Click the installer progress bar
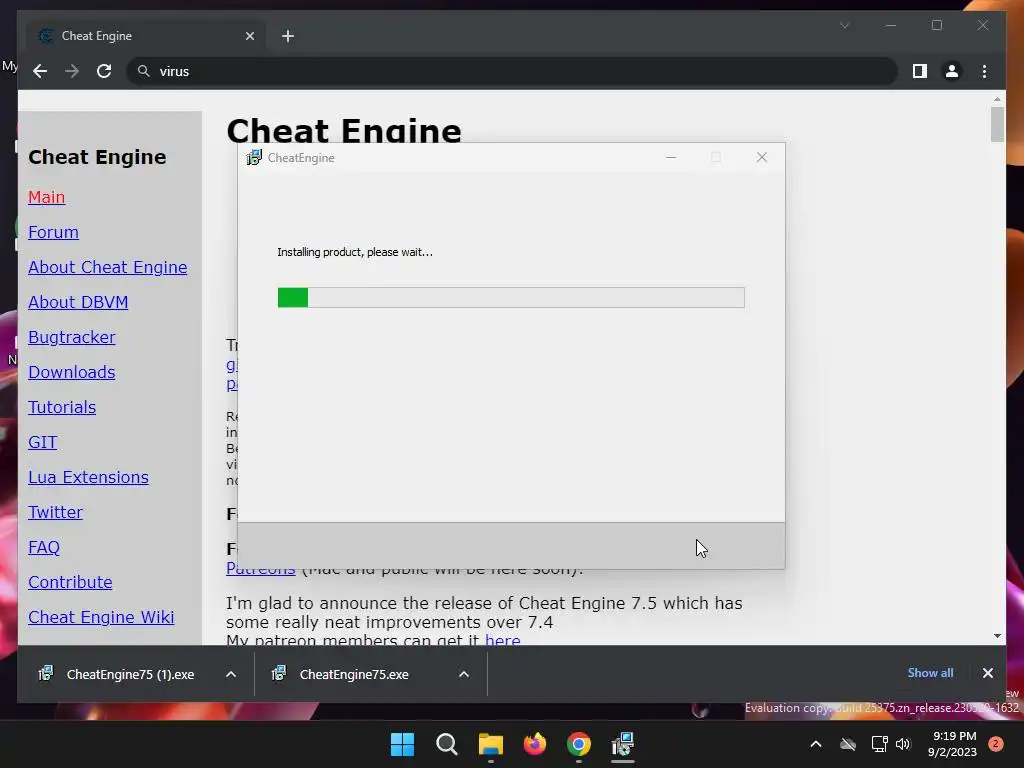The height and width of the screenshot is (768, 1024). click(511, 297)
